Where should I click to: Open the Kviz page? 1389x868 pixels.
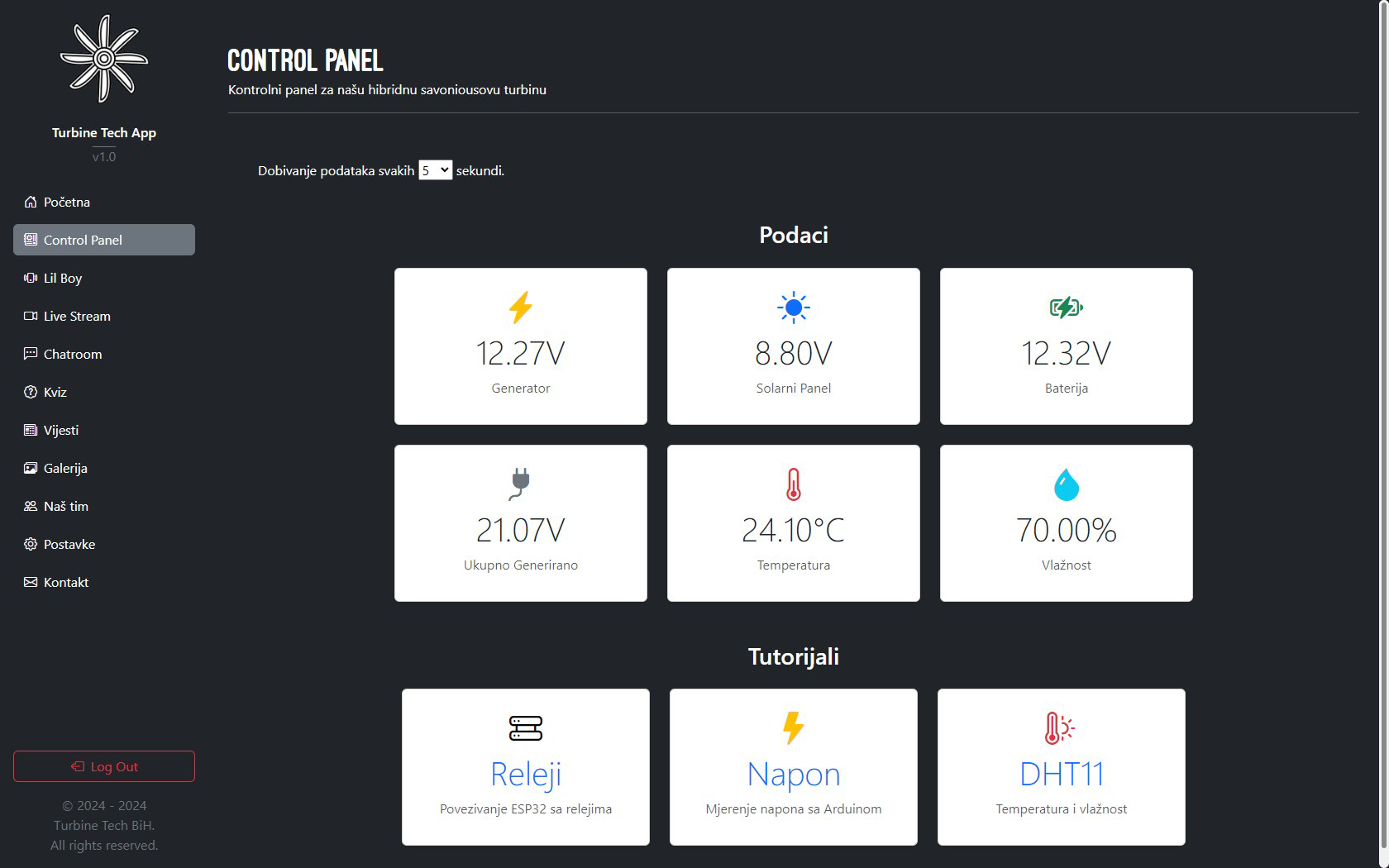point(104,392)
